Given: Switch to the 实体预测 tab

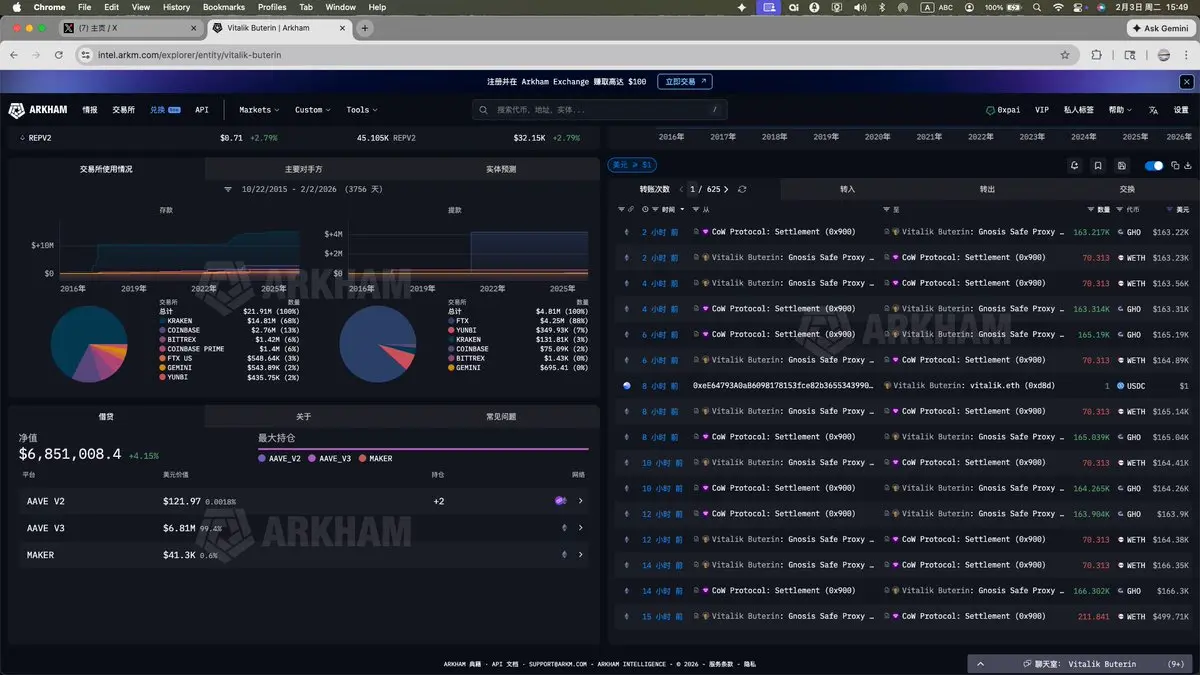Looking at the screenshot, I should click(501, 169).
